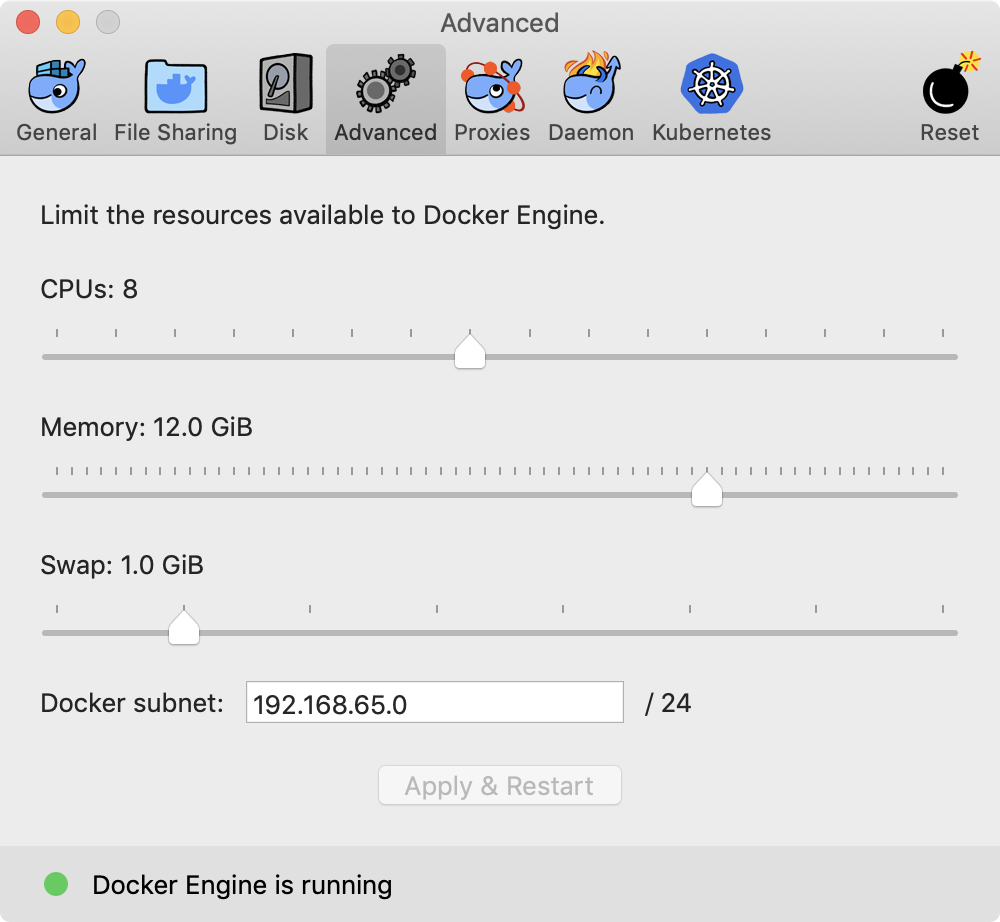Open the Daemon flaming whale pane
The width and height of the screenshot is (1000, 922).
click(591, 99)
